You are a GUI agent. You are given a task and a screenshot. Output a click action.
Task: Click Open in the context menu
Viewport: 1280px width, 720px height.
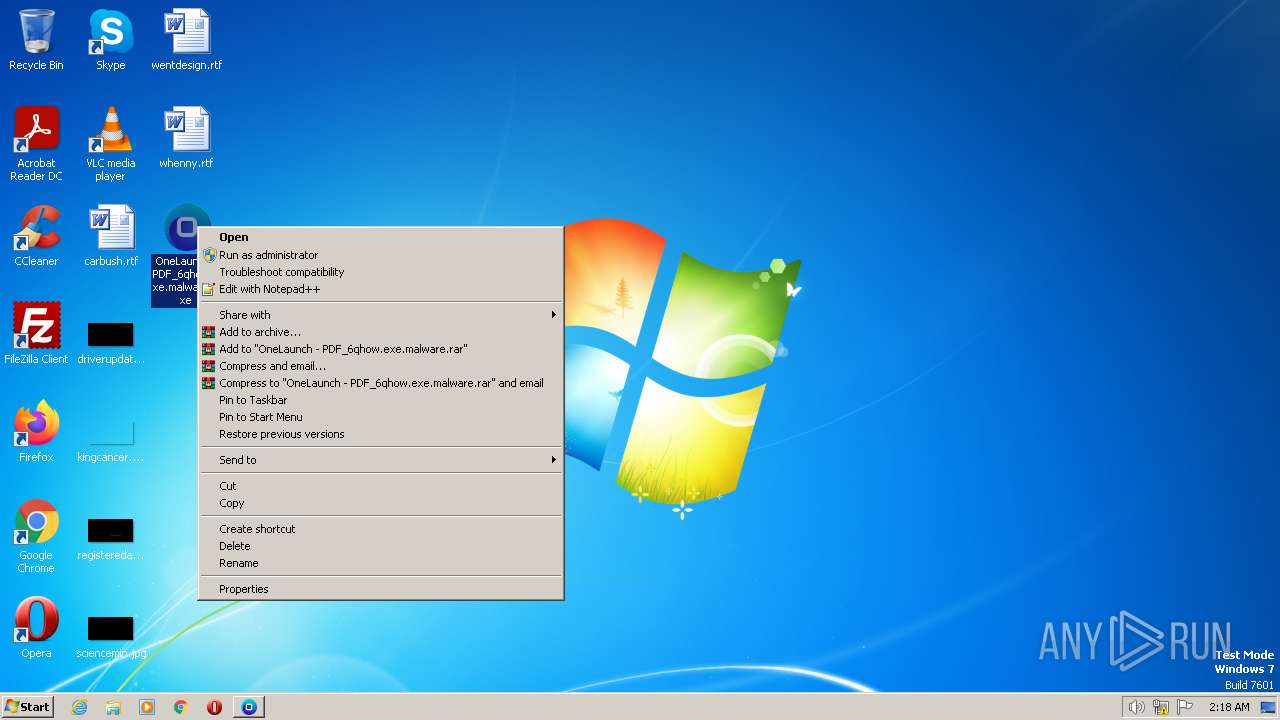click(381, 237)
